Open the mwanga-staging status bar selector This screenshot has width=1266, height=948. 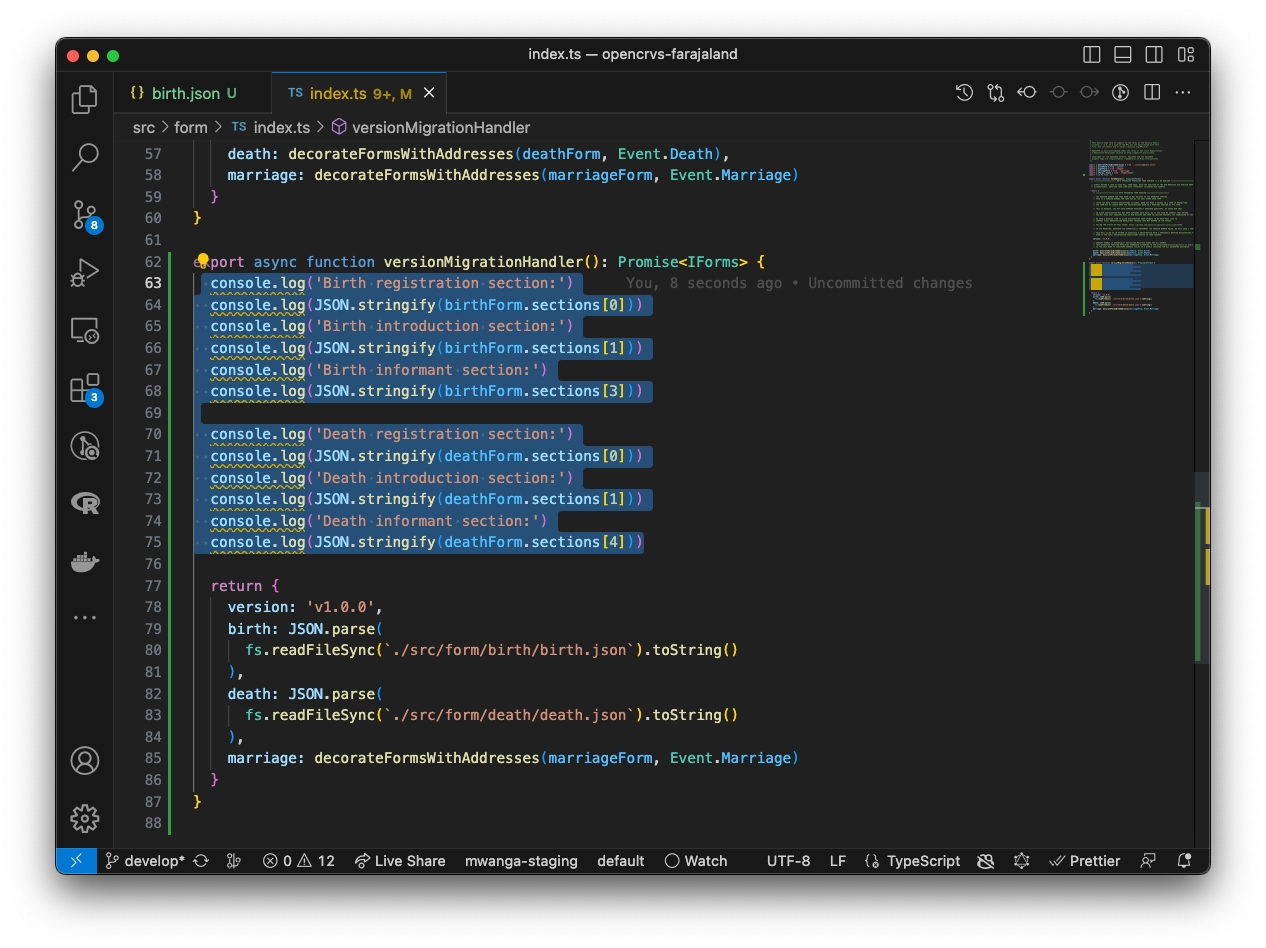tap(521, 861)
